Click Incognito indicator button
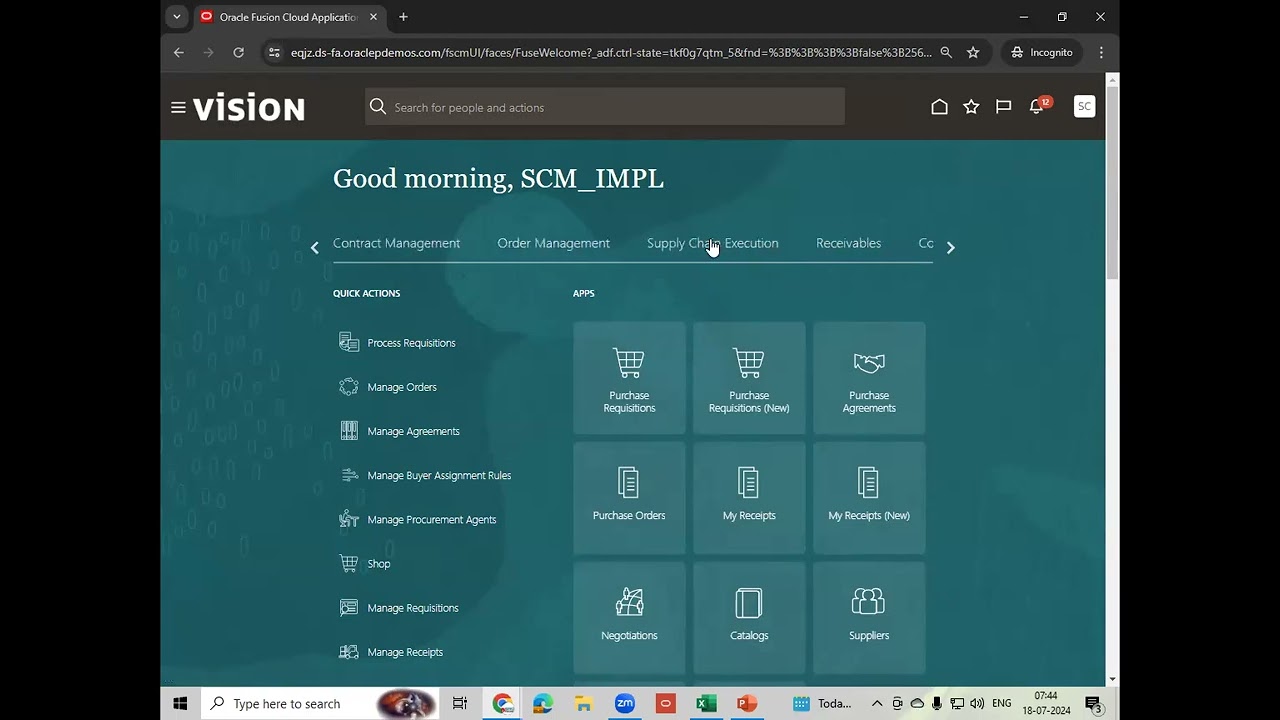1280x720 pixels. pyautogui.click(x=1042, y=52)
